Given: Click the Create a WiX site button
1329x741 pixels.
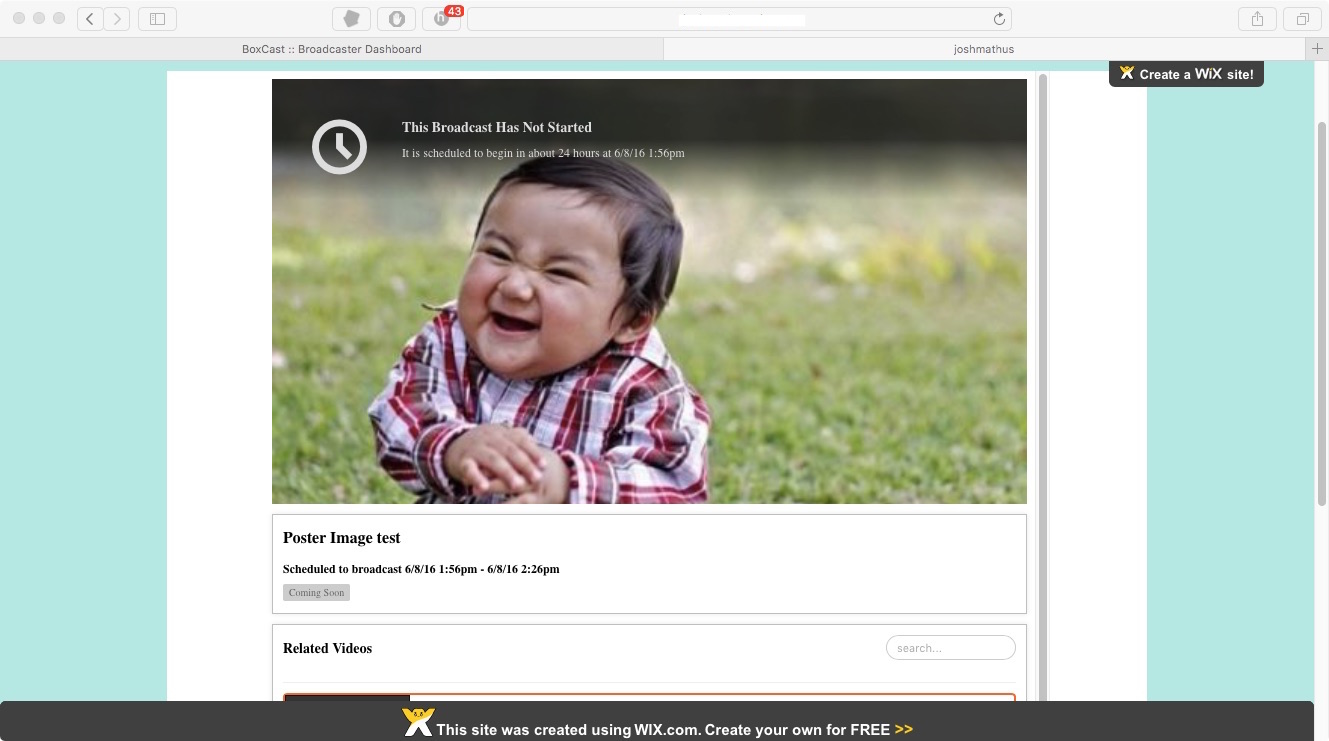Looking at the screenshot, I should pyautogui.click(x=1186, y=74).
